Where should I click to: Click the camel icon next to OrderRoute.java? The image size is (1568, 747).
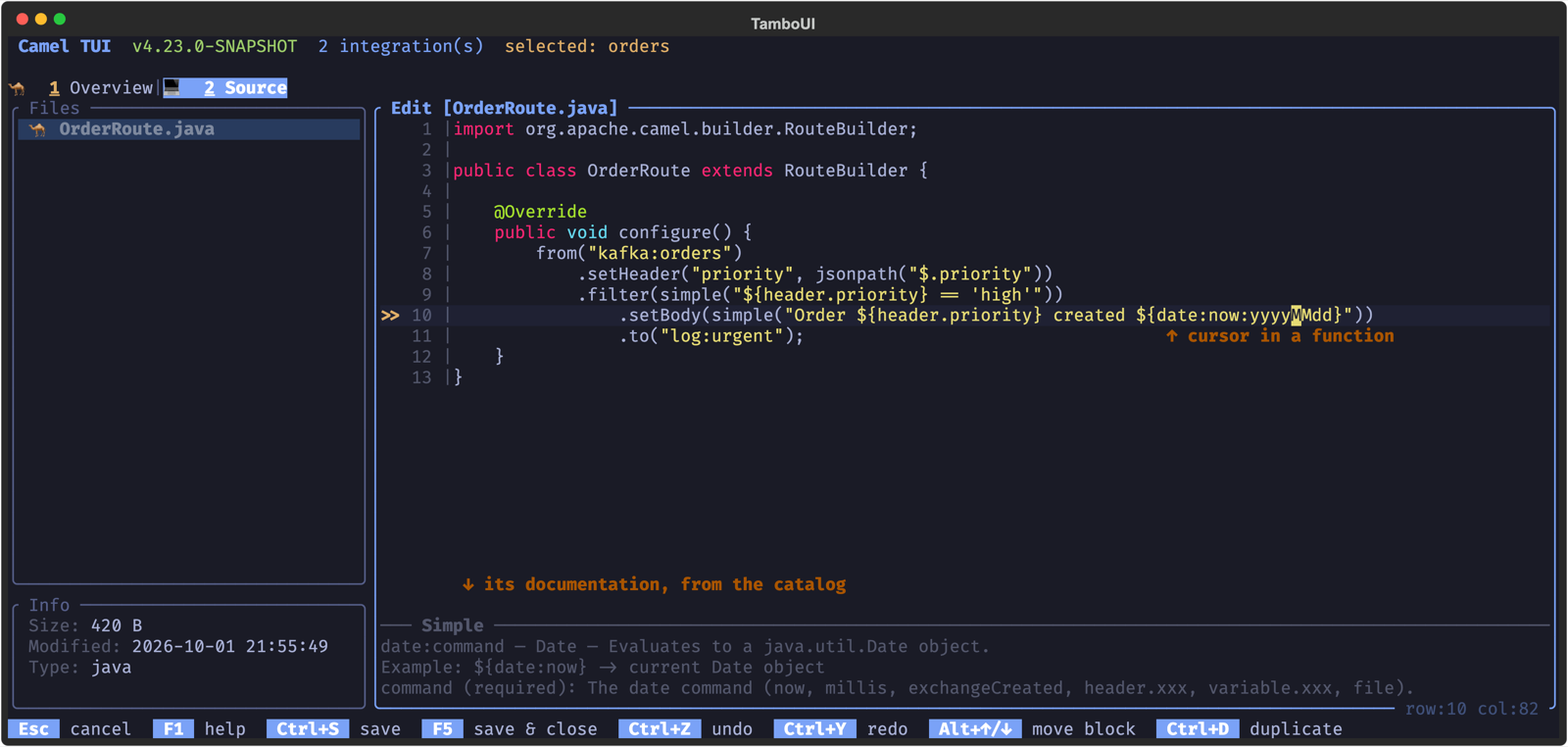pos(38,129)
